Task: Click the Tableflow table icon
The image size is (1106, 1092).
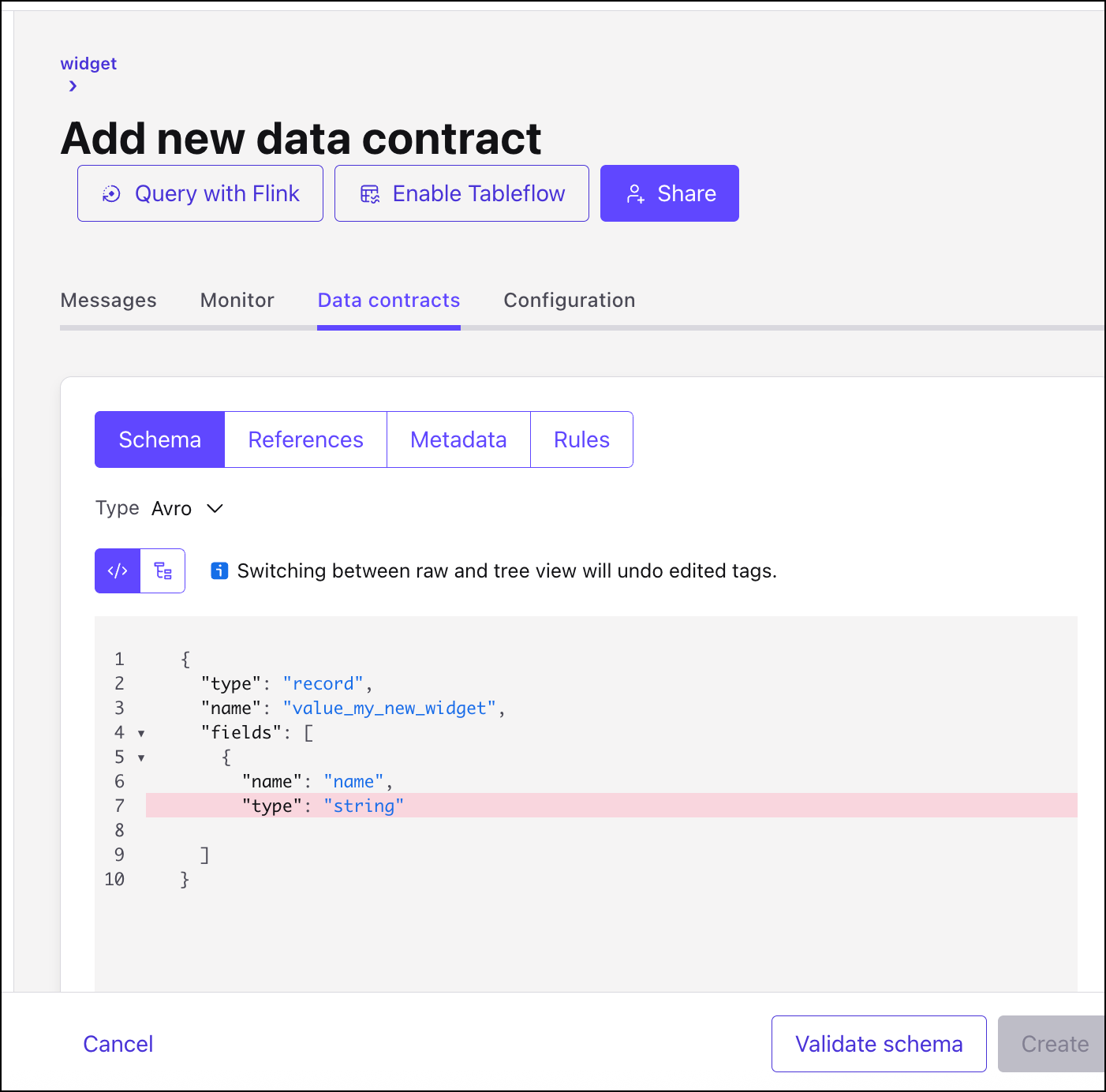Action: pyautogui.click(x=370, y=193)
